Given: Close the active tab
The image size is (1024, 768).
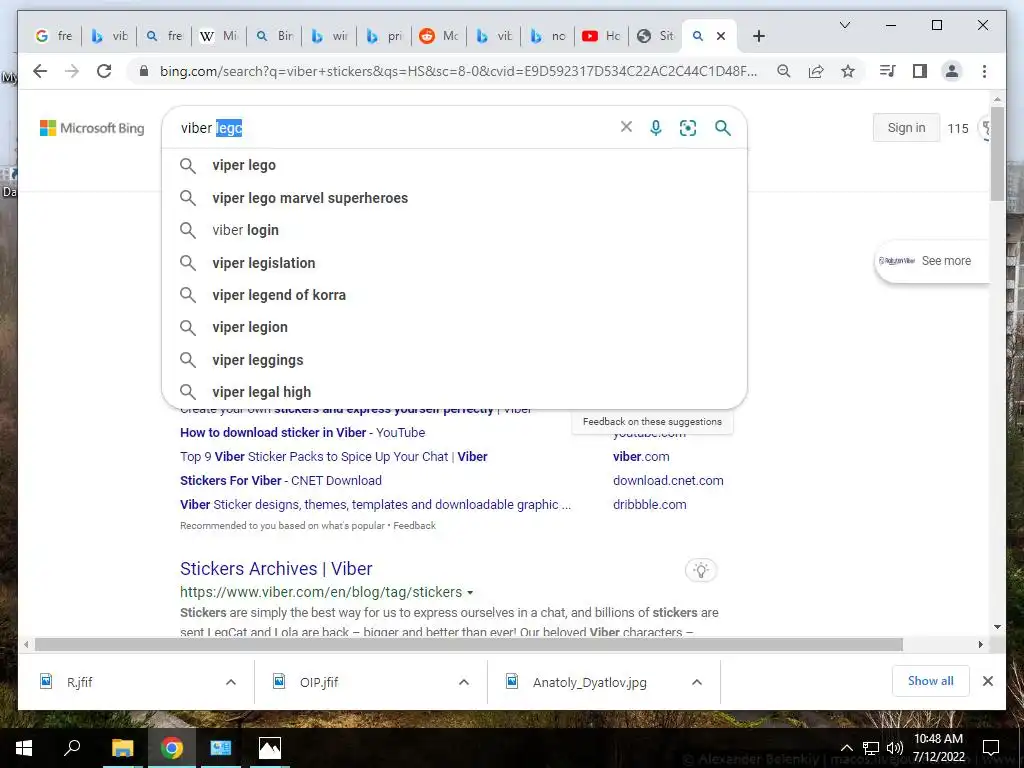Looking at the screenshot, I should (x=721, y=36).
